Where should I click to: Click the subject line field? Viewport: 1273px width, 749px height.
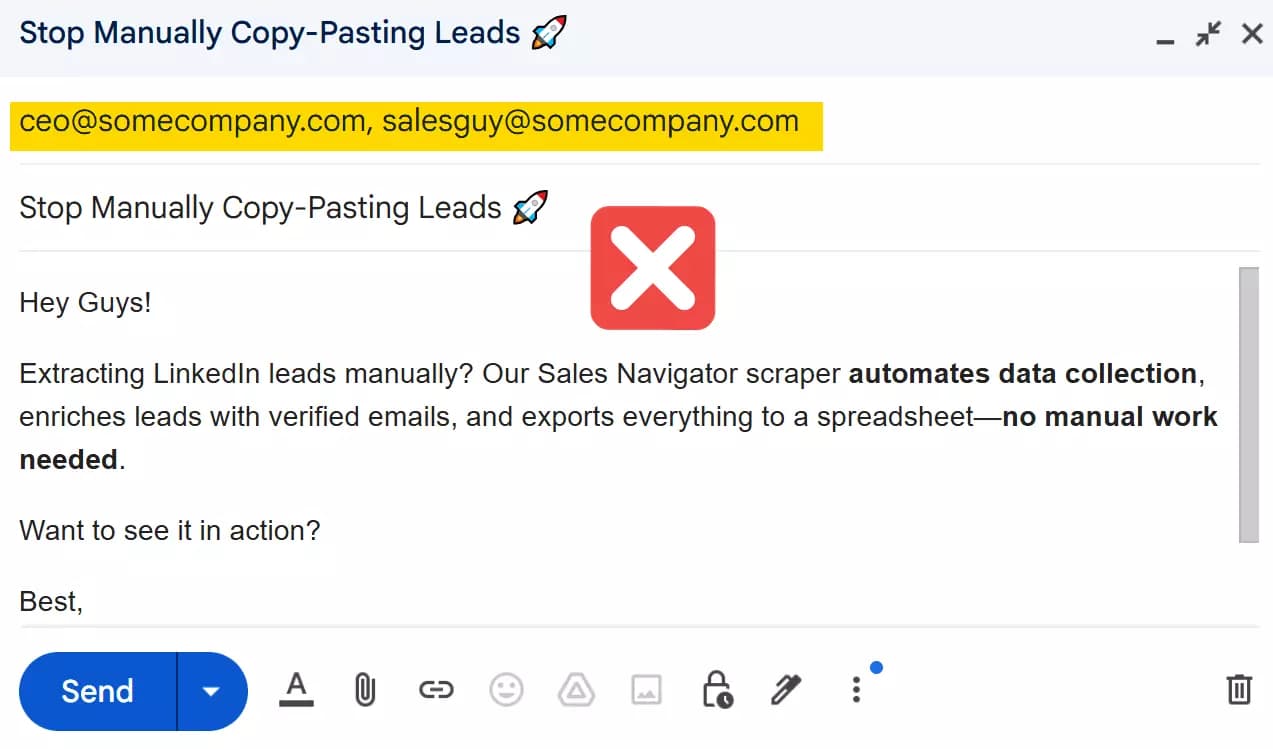pyautogui.click(x=638, y=208)
